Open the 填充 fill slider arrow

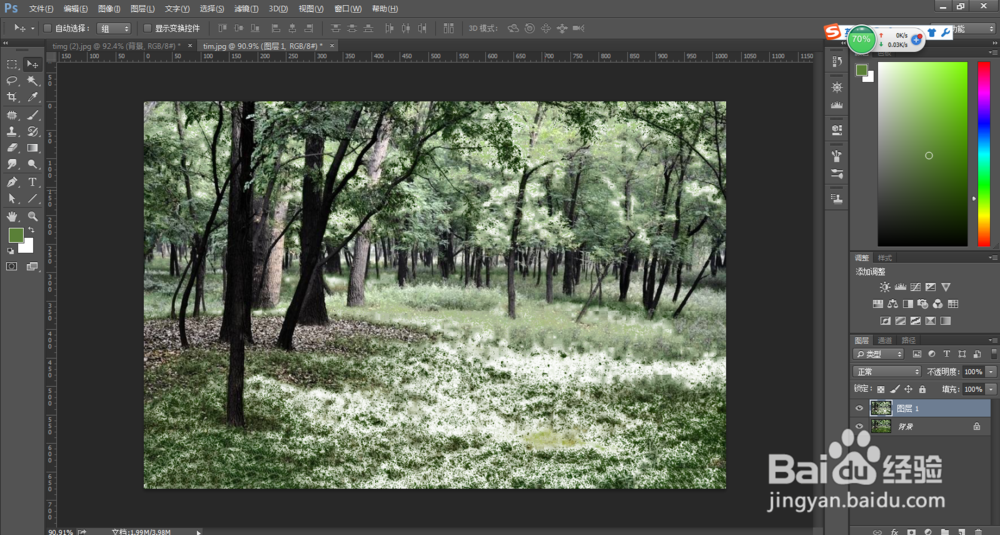tap(991, 389)
